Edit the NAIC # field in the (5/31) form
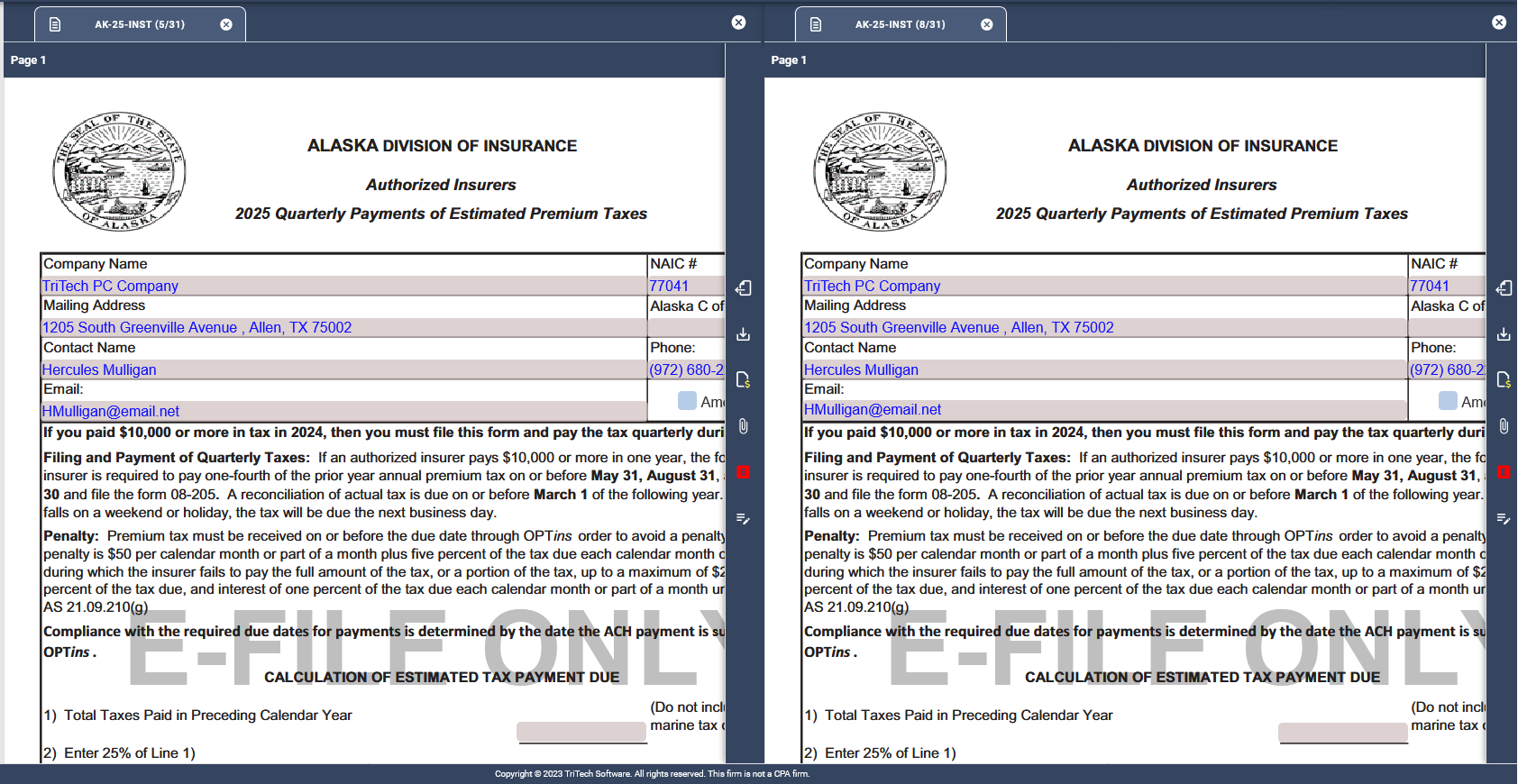 click(x=687, y=286)
